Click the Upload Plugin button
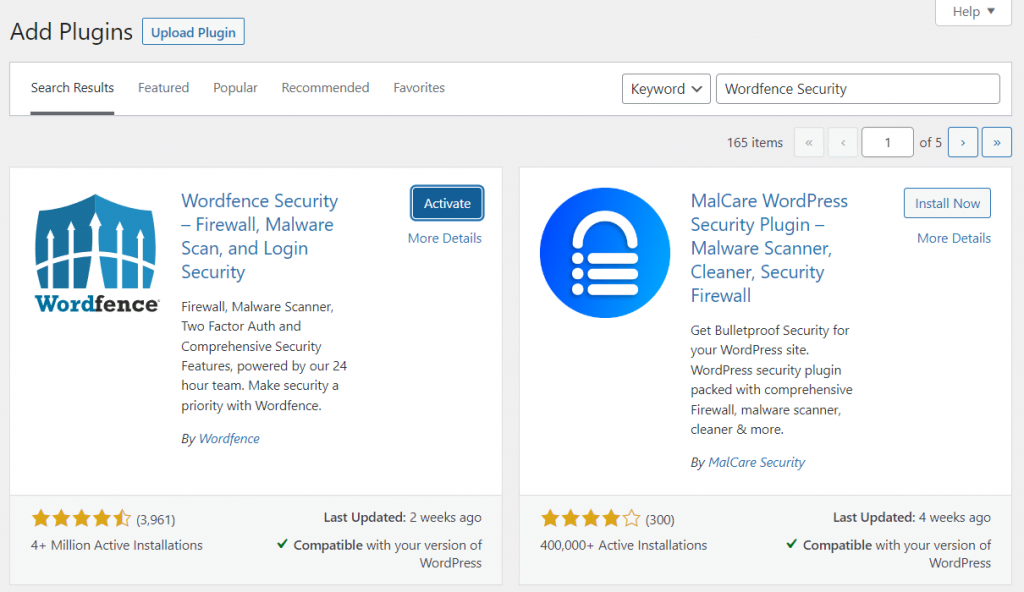Image resolution: width=1024 pixels, height=592 pixels. coord(193,31)
